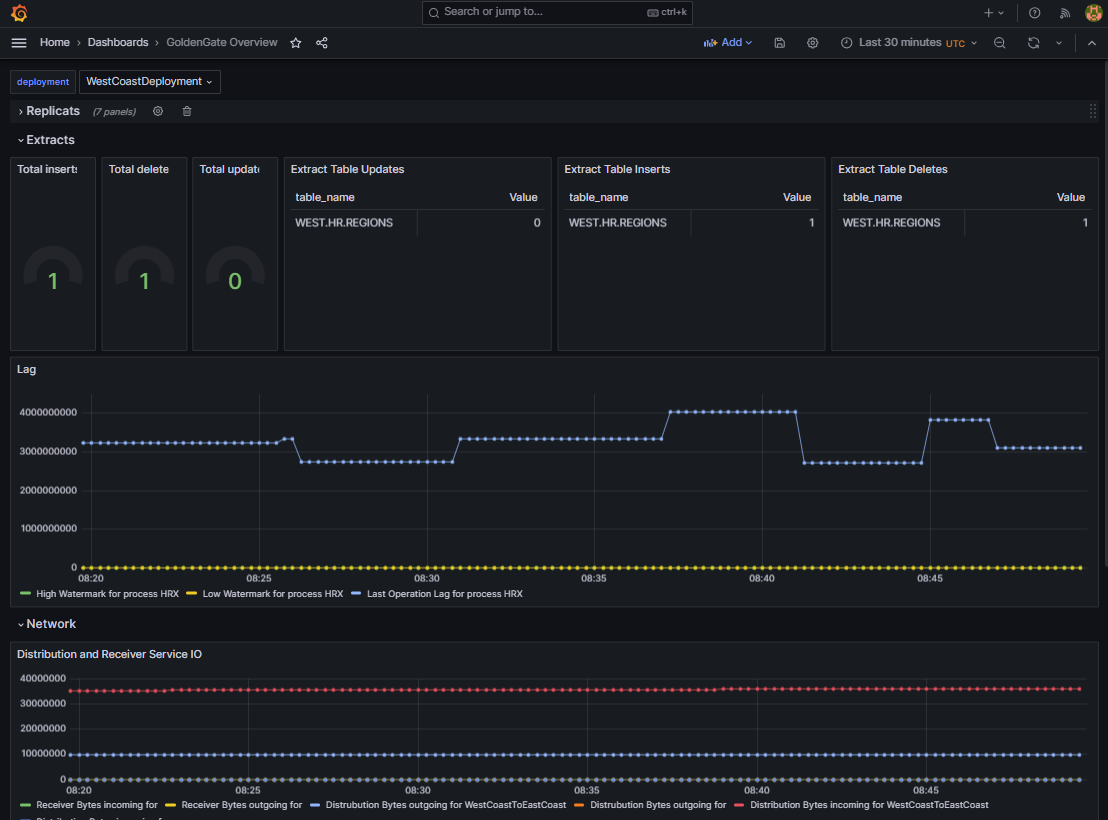Zoom out the time range magnifier icon
The width and height of the screenshot is (1108, 820).
click(999, 43)
